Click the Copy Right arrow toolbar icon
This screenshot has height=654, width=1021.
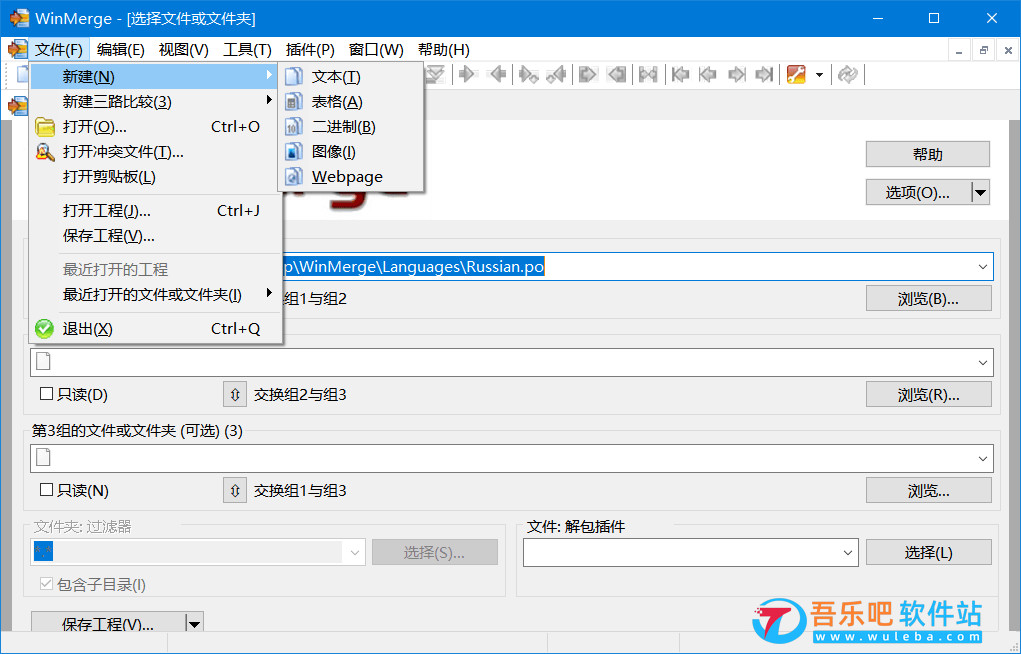pos(466,75)
